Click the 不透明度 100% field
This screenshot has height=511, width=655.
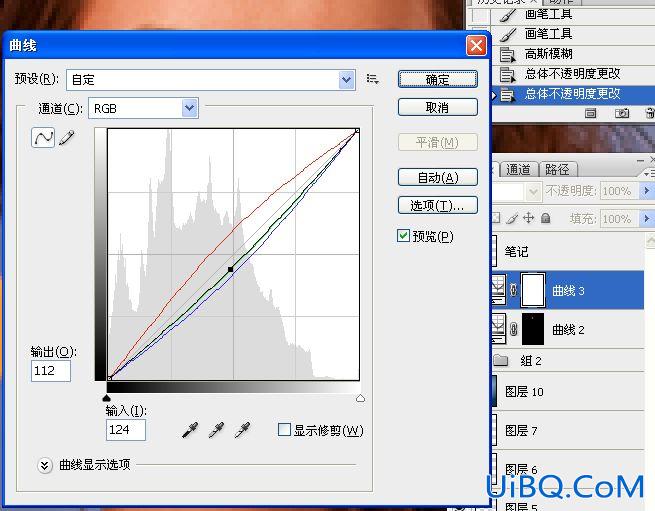pyautogui.click(x=619, y=191)
